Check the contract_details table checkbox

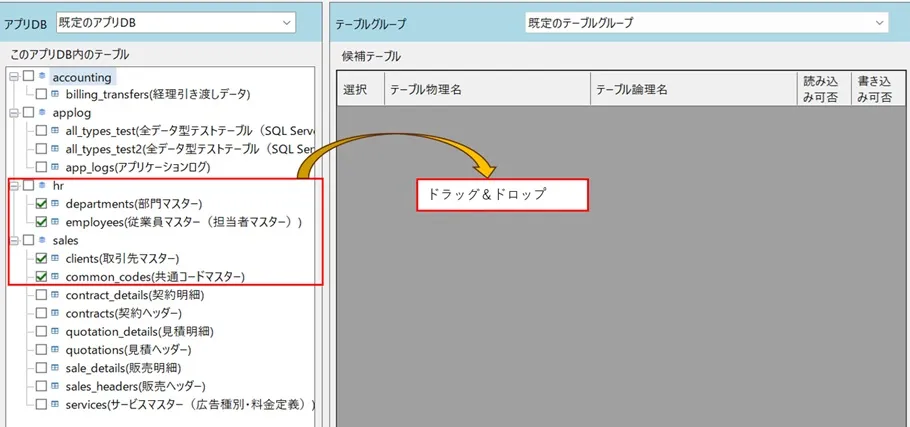[41, 295]
